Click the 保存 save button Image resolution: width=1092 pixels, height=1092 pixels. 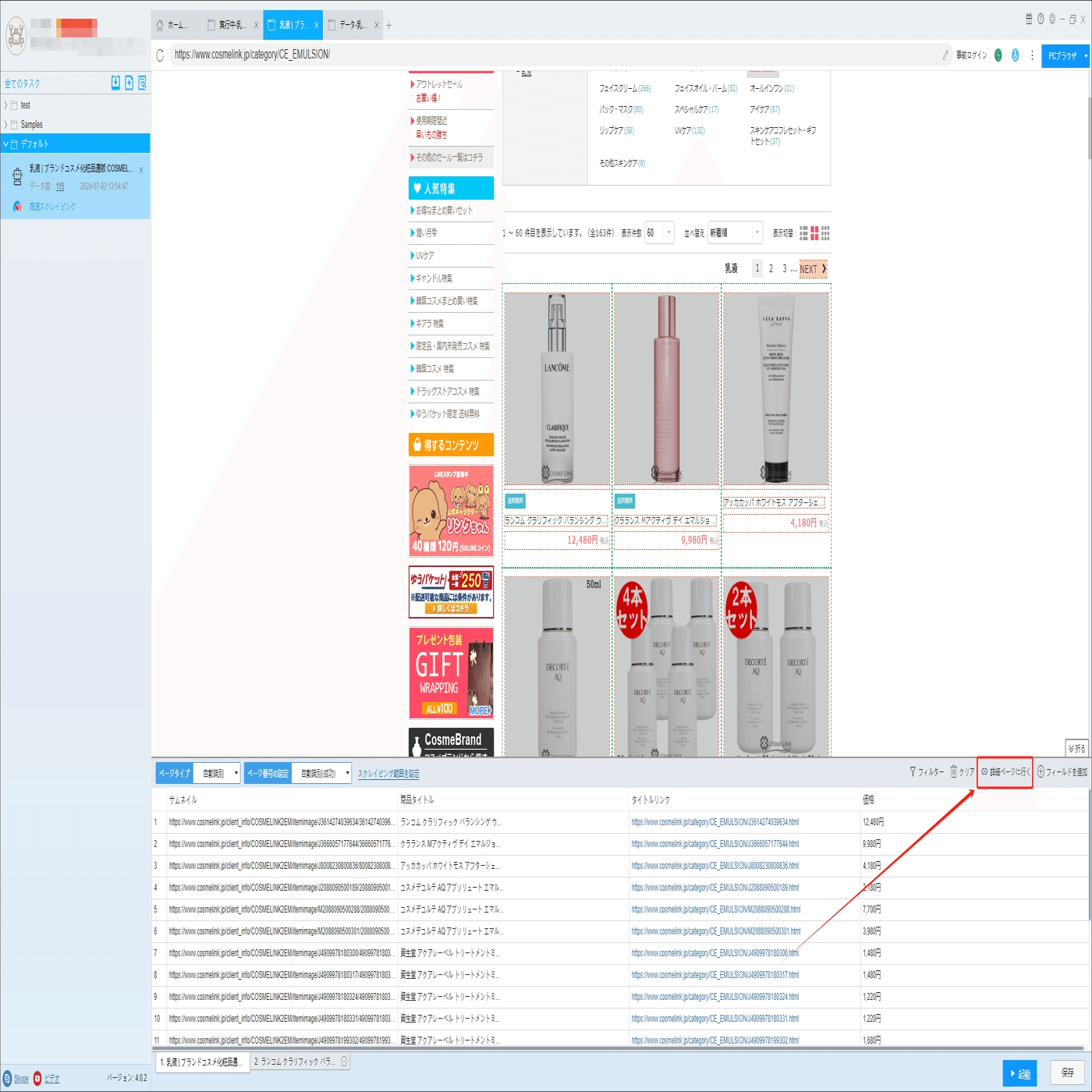coord(1068,1073)
